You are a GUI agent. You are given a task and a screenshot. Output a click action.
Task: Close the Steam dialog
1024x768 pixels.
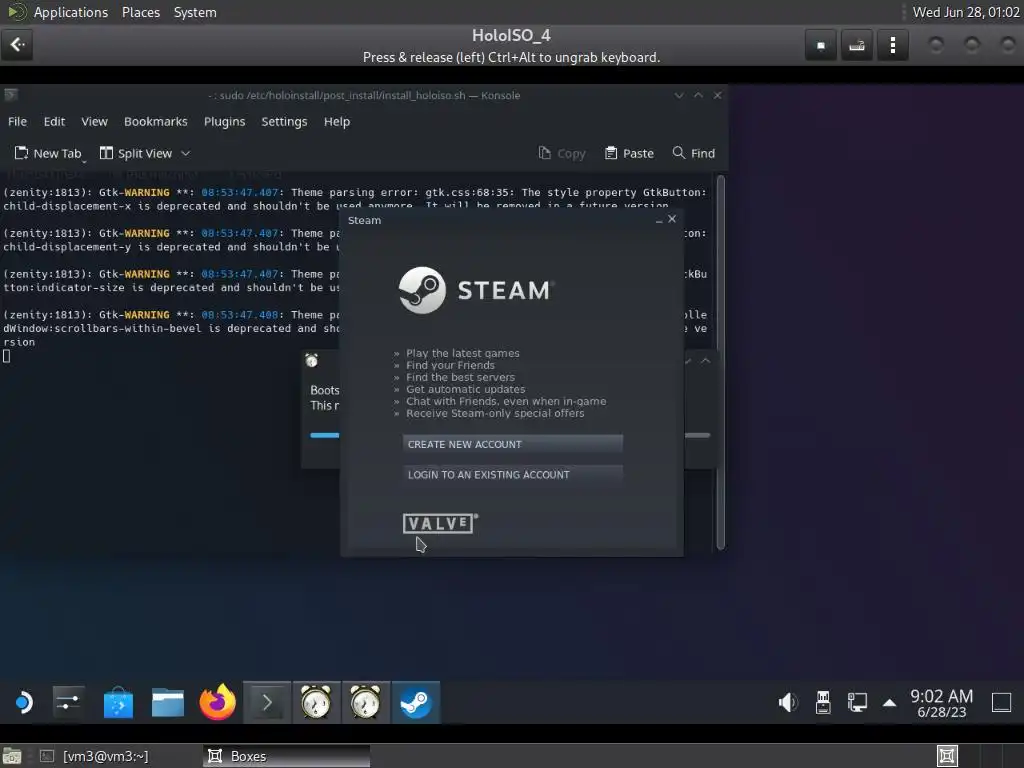[x=672, y=219]
